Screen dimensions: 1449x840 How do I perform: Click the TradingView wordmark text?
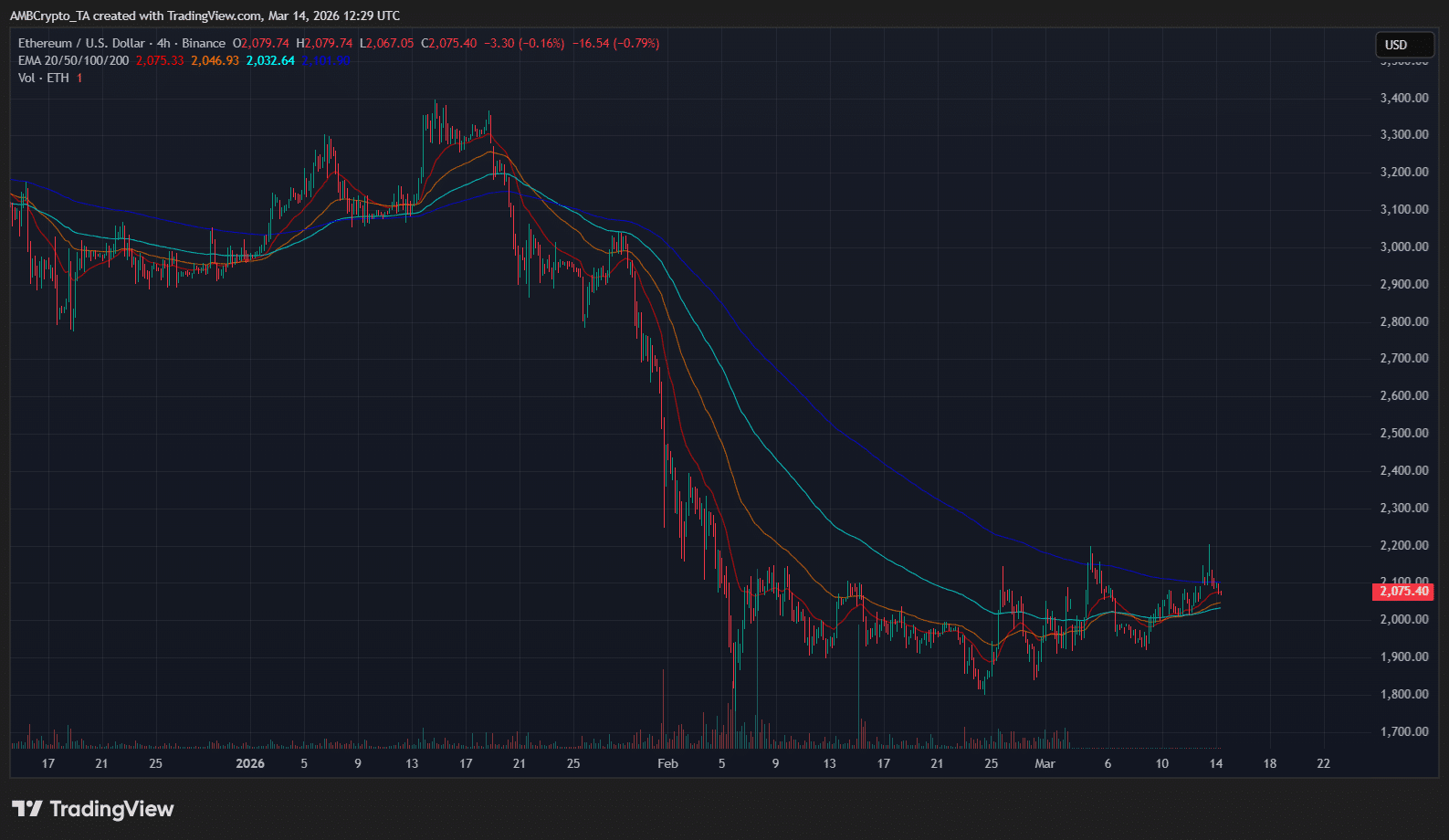(x=111, y=809)
